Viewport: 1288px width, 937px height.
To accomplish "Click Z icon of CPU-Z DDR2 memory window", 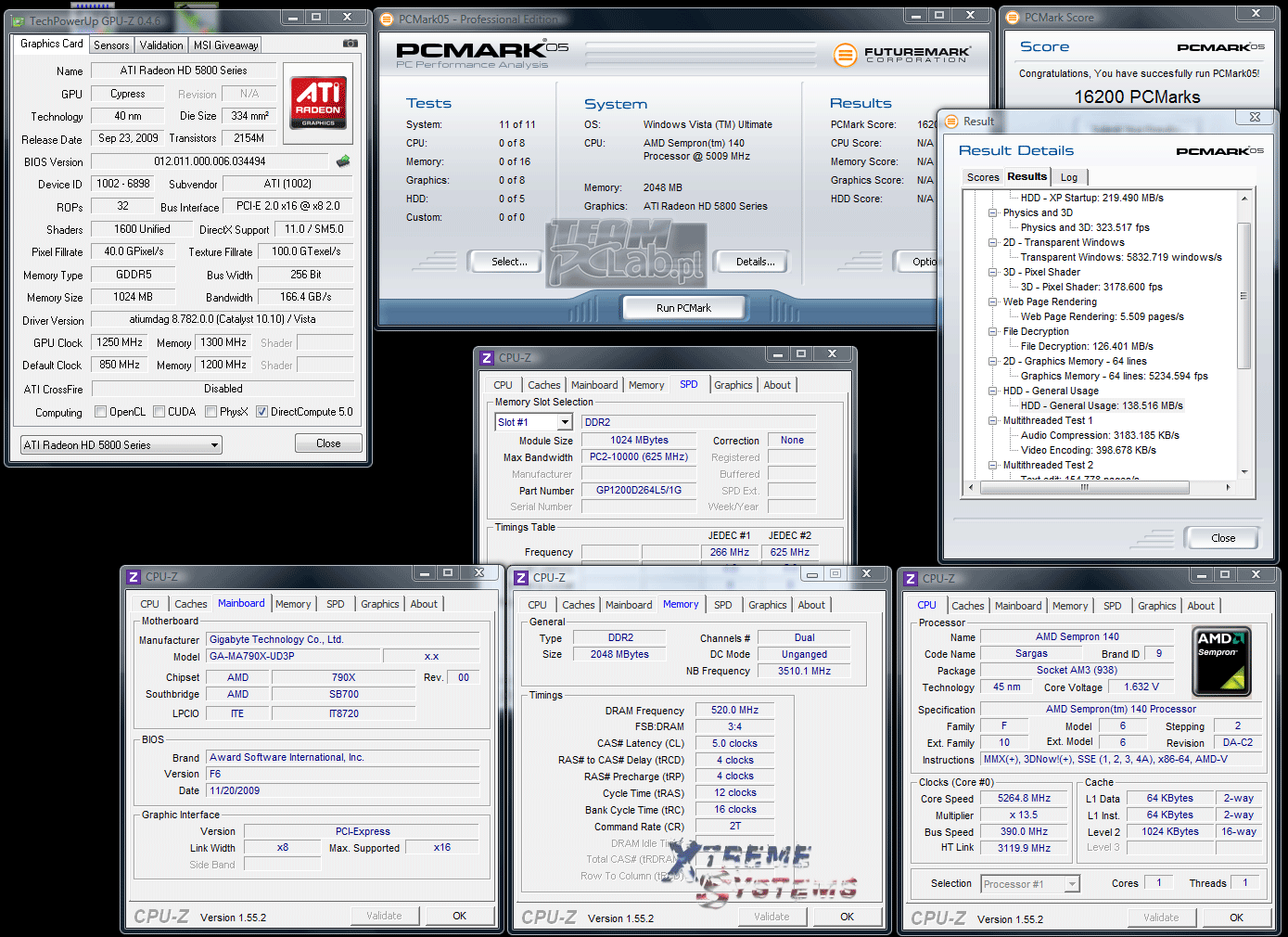I will click(521, 577).
